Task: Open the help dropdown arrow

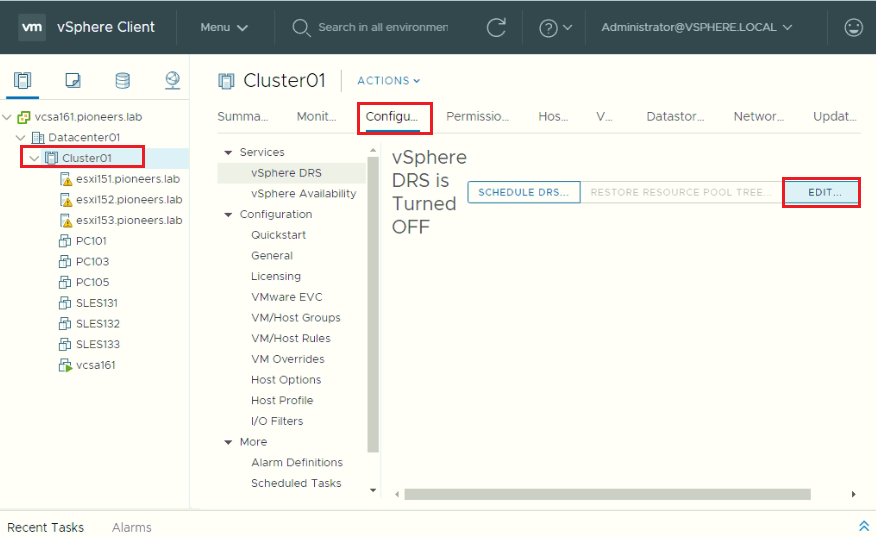Action: (568, 27)
